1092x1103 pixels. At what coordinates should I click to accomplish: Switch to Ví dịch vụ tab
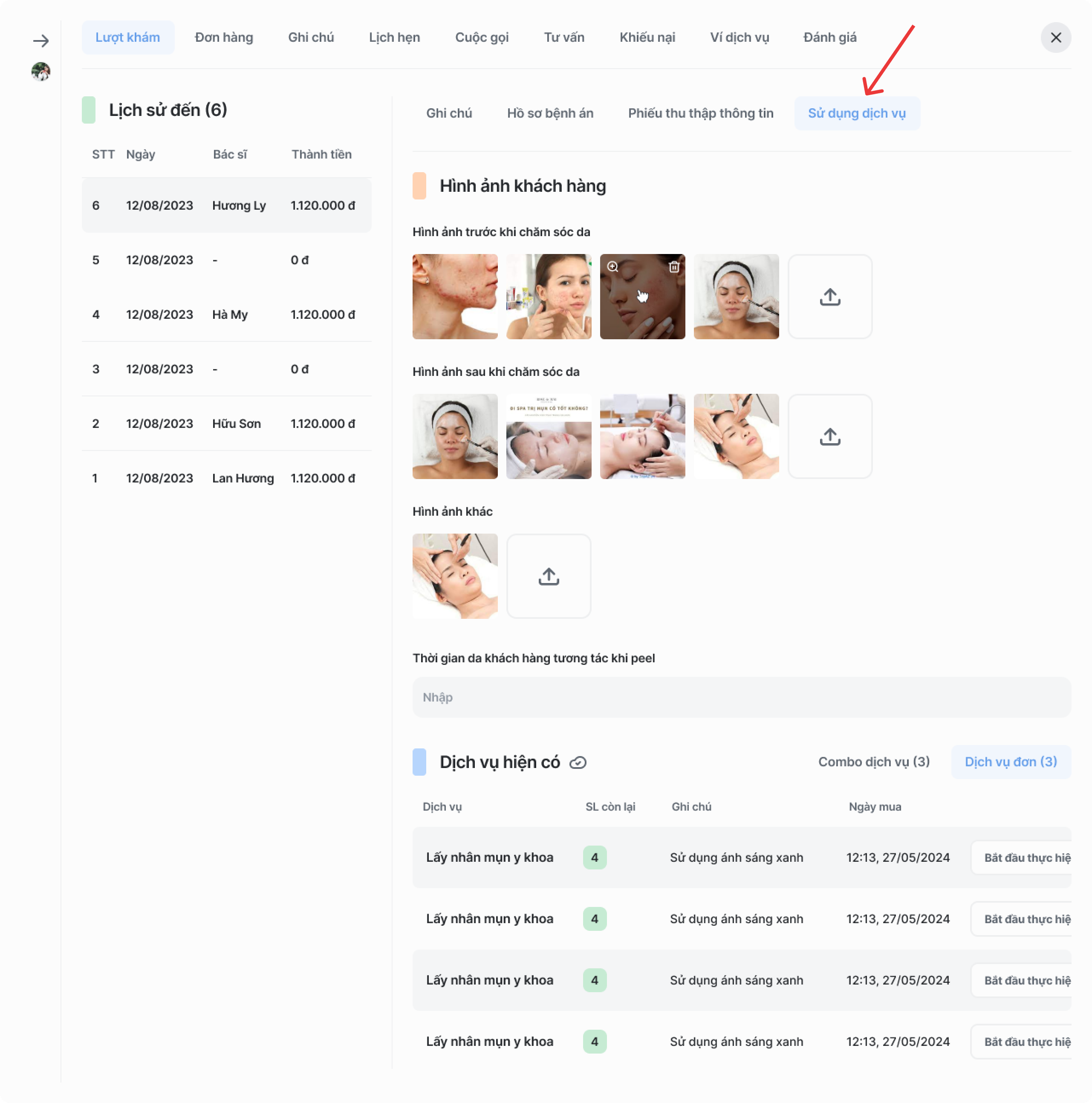(x=739, y=38)
